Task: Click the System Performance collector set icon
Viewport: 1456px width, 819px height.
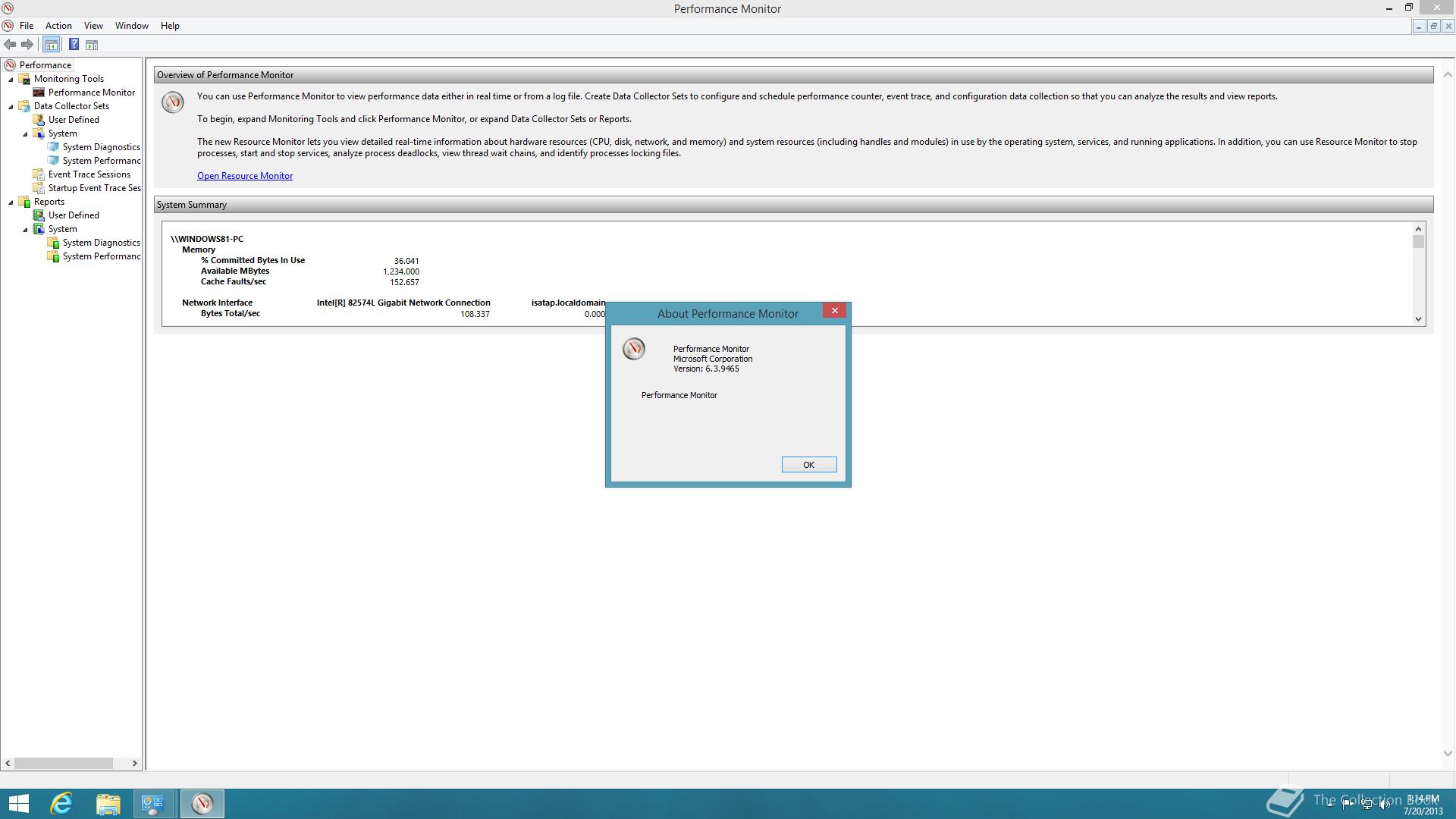Action: 53,161
